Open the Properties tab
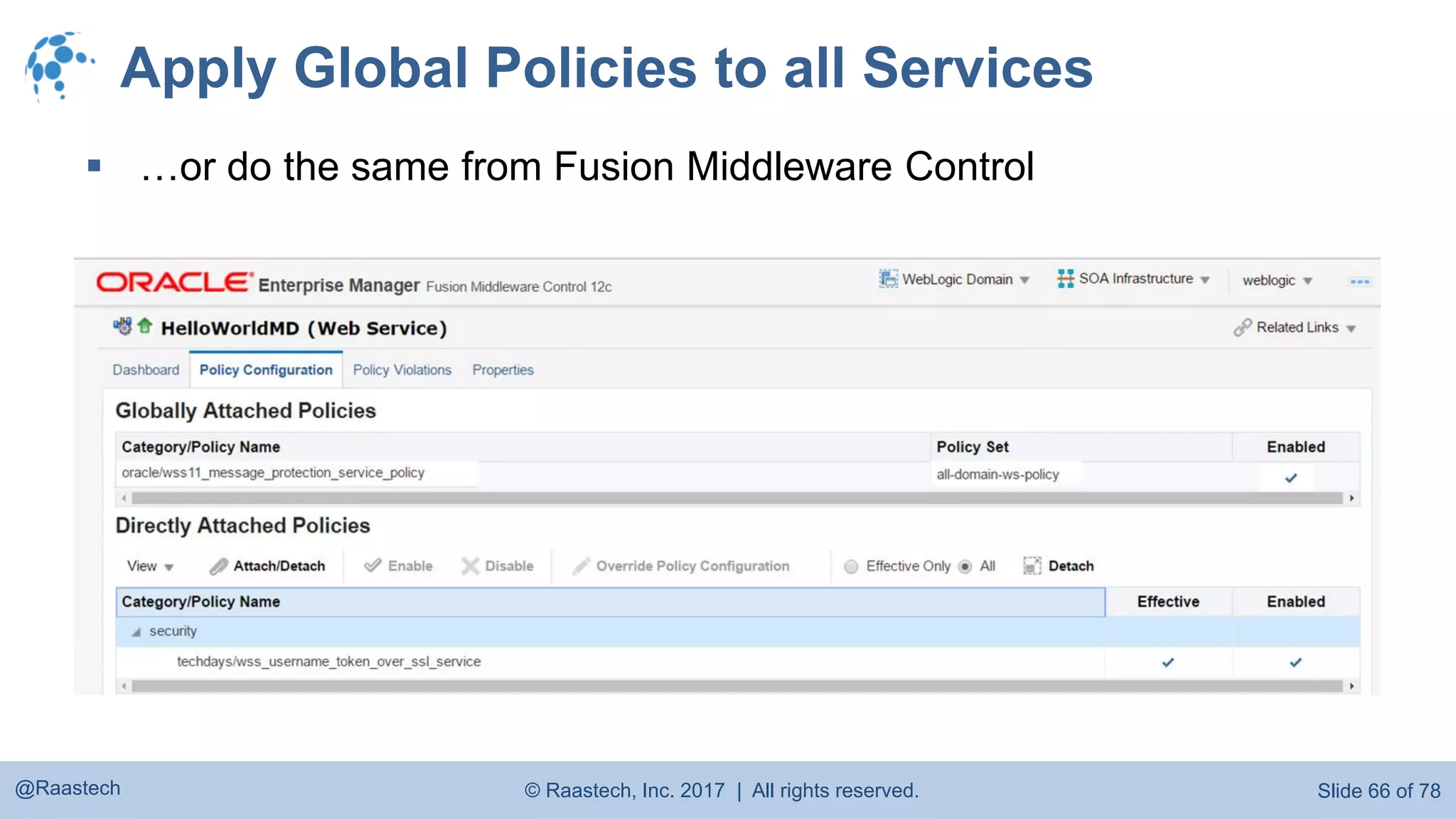The width and height of the screenshot is (1456, 819). tap(503, 370)
